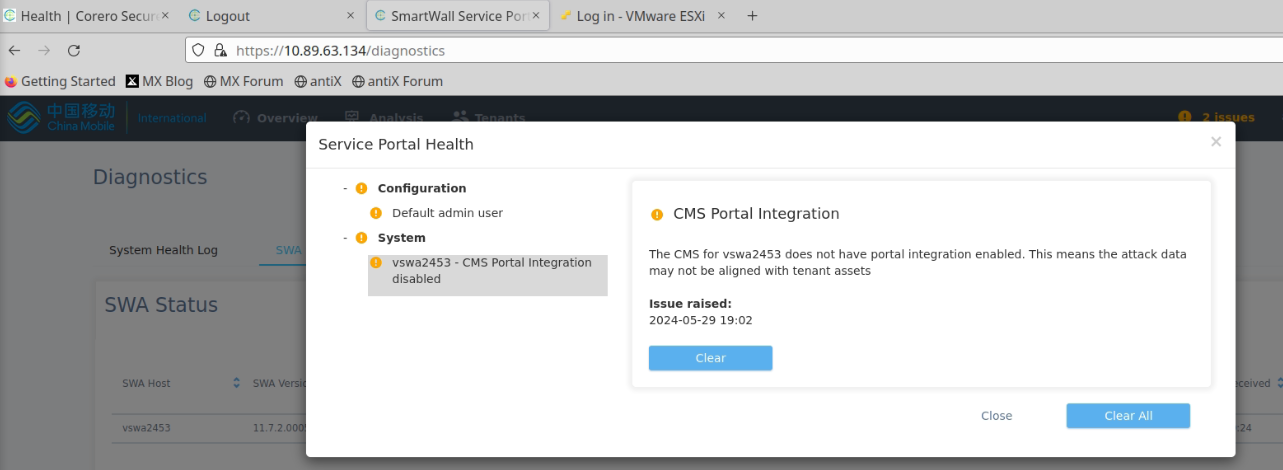This screenshot has height=470, width=1283.
Task: Click the Clear button
Action: tap(710, 358)
